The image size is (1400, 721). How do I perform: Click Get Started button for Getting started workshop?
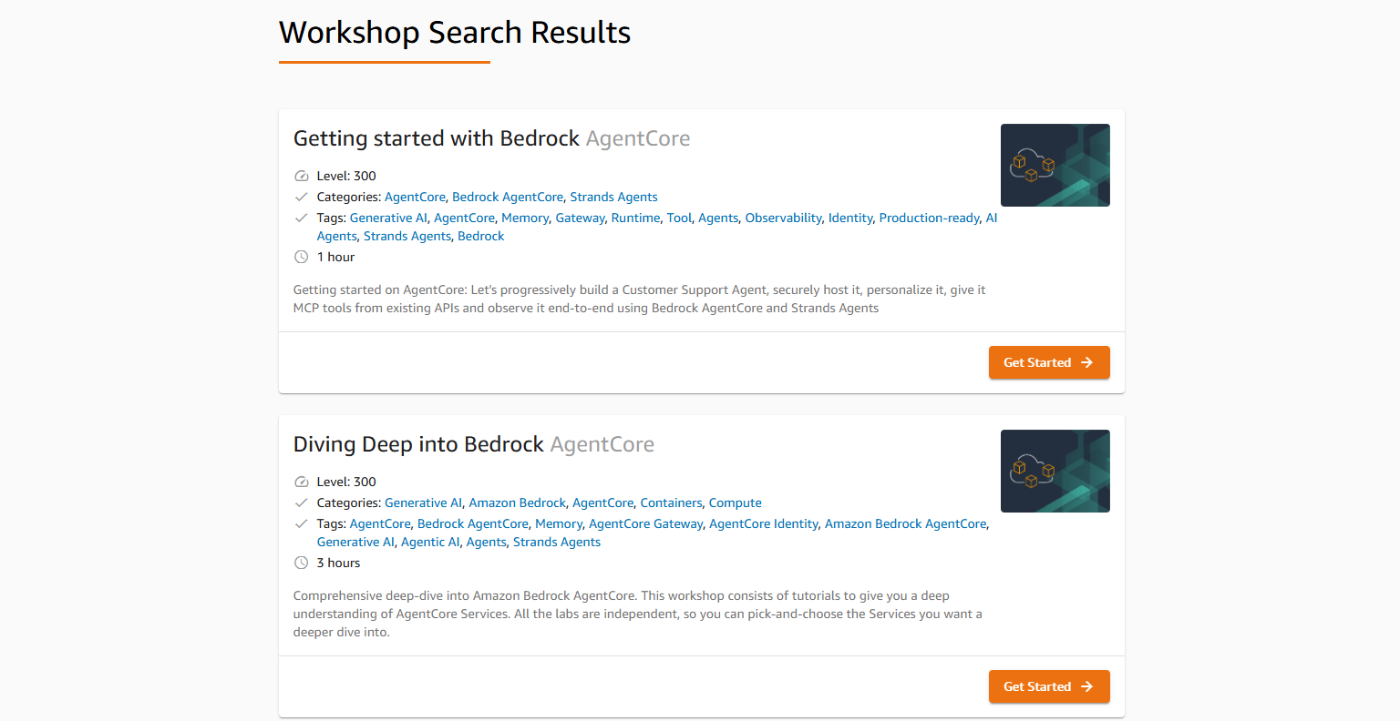pos(1049,362)
